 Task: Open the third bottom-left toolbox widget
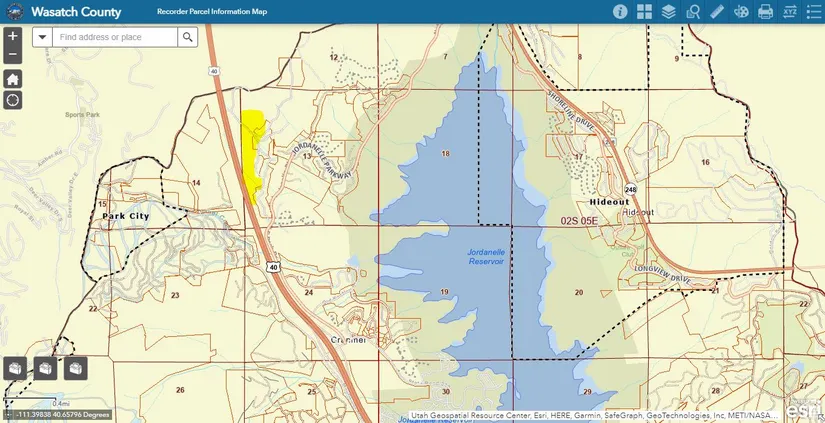coord(76,368)
